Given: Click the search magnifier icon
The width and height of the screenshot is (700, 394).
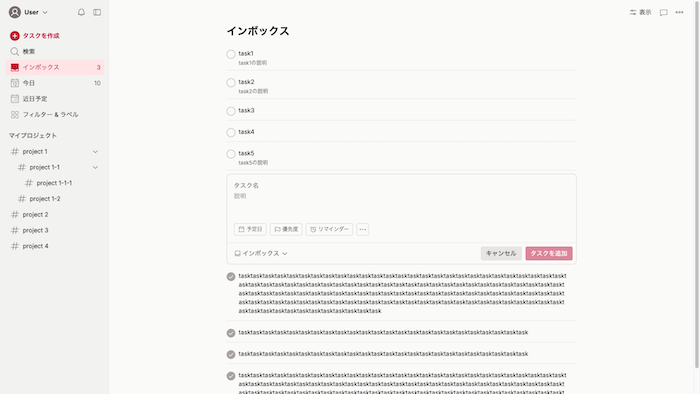Looking at the screenshot, I should [x=15, y=51].
